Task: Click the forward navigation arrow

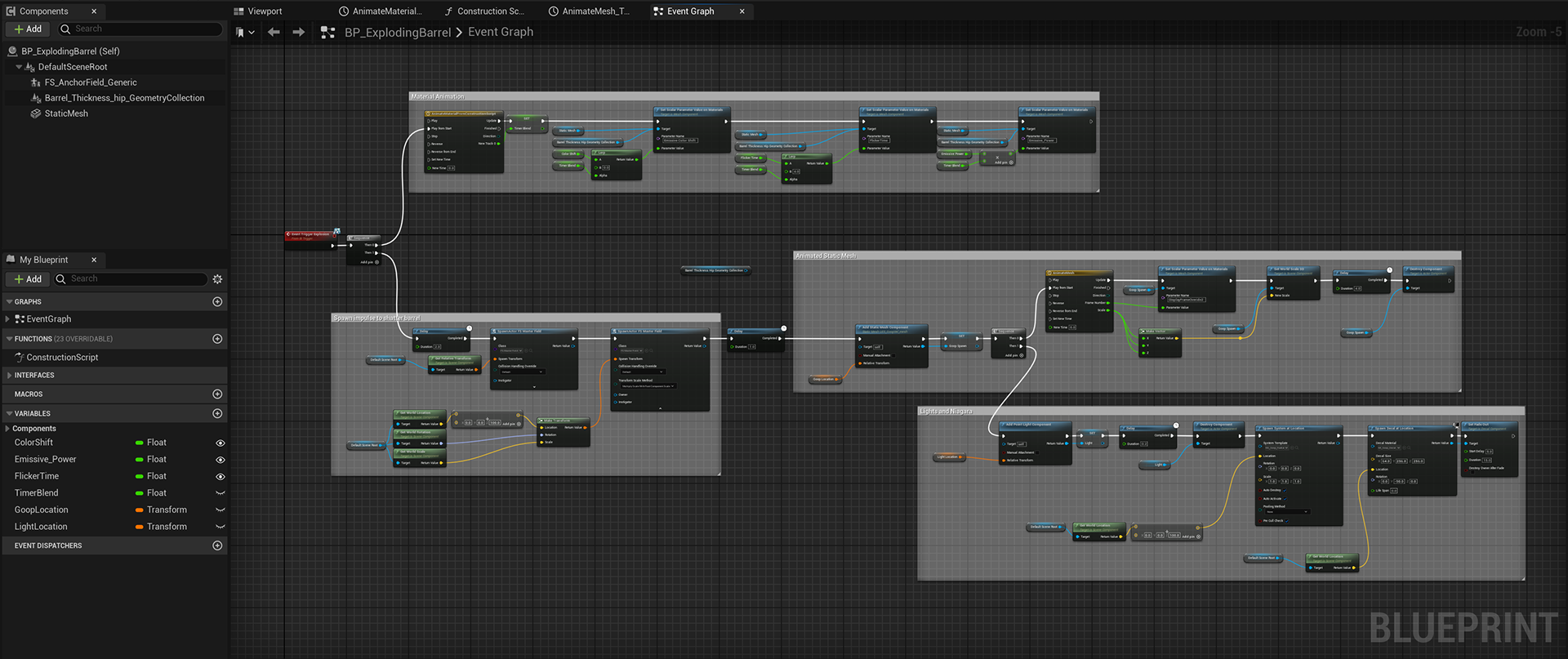Action: [x=299, y=32]
